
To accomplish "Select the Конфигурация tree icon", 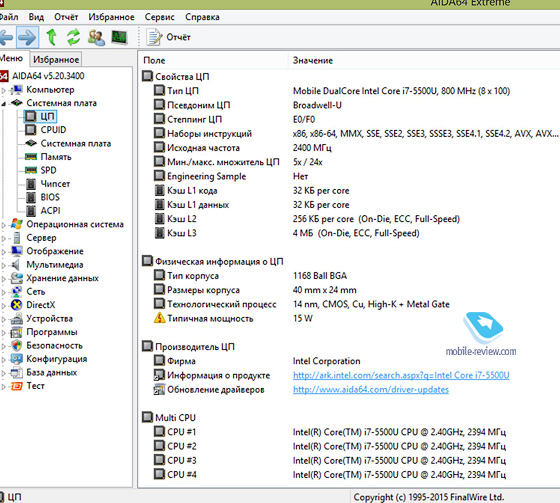I will [x=16, y=359].
